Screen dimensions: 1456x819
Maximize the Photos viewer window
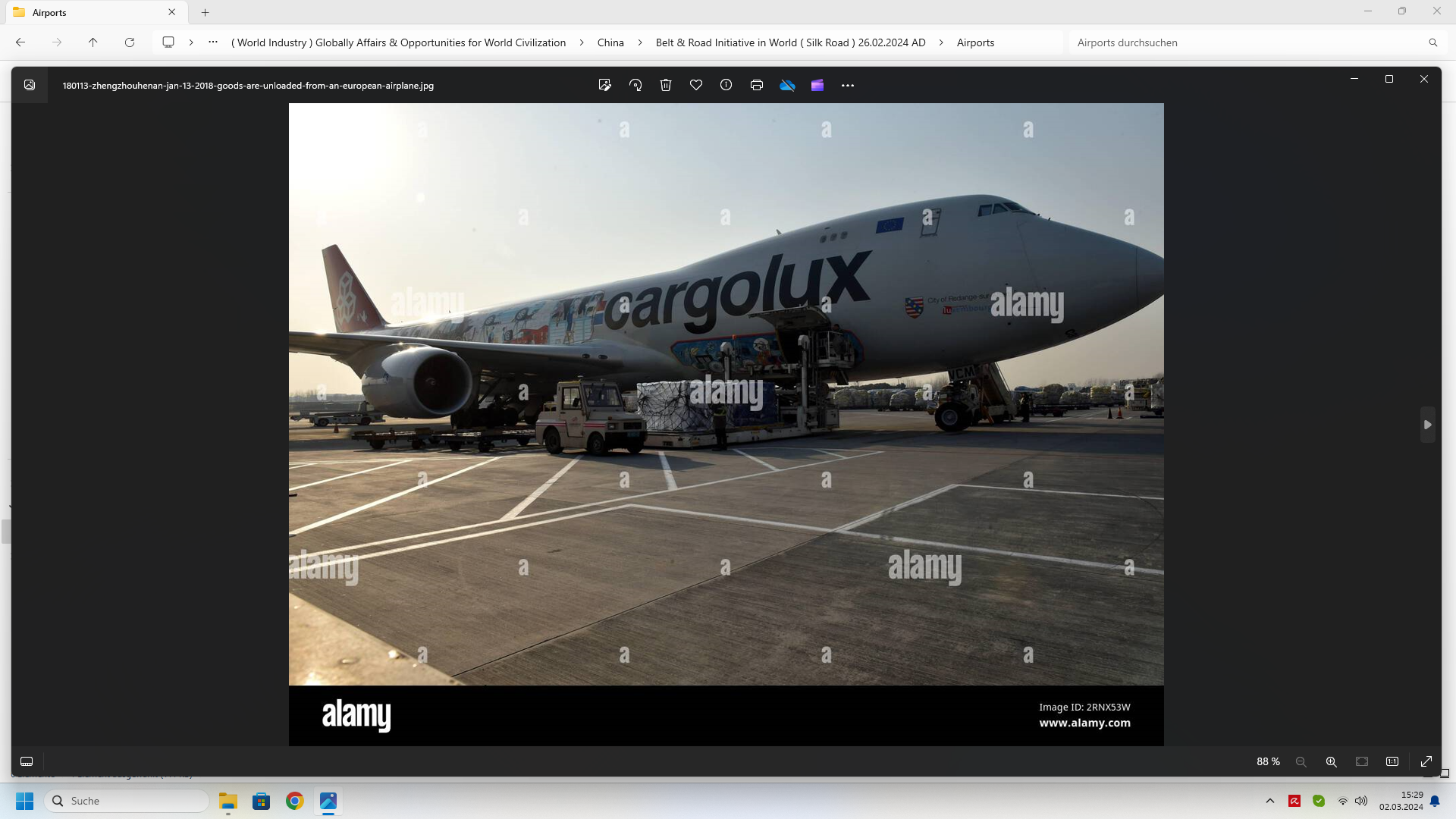1389,79
